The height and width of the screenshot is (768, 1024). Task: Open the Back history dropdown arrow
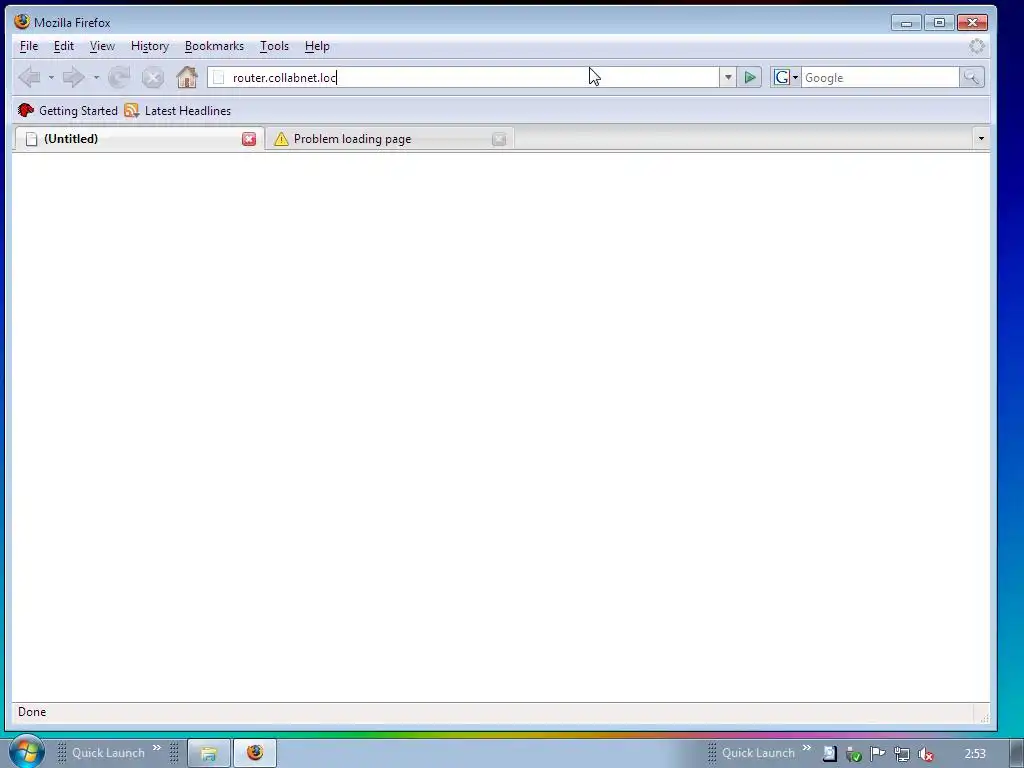click(x=51, y=78)
